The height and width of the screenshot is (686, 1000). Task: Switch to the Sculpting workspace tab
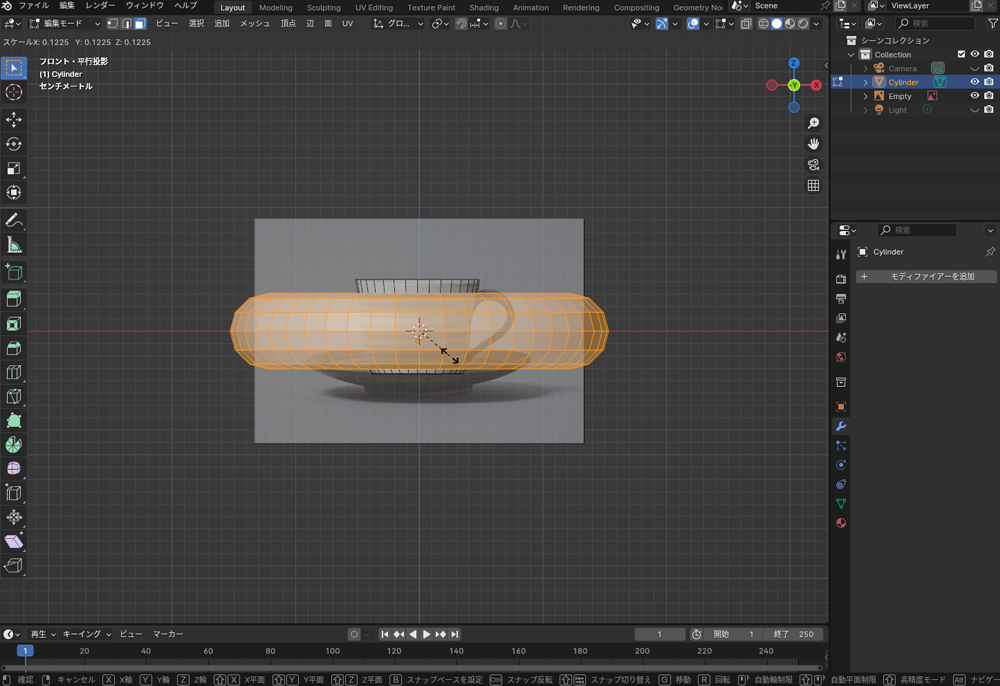323,7
